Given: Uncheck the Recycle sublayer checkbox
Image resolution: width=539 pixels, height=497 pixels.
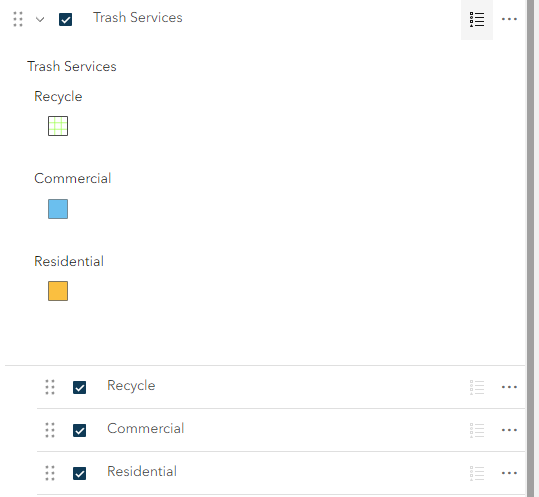Looking at the screenshot, I should pos(79,388).
